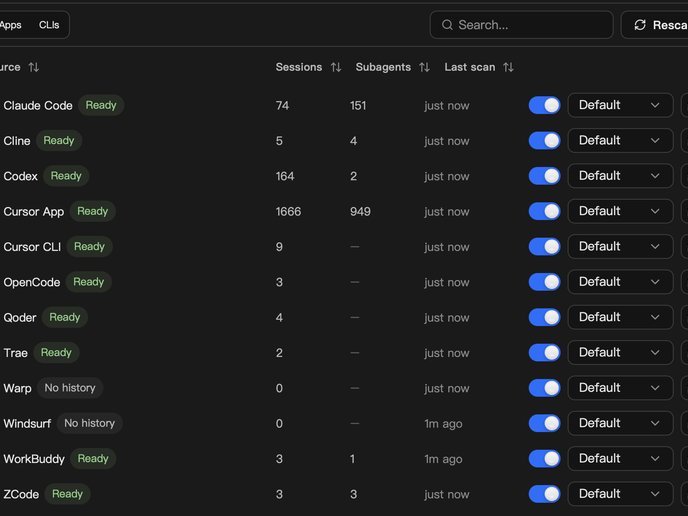688x516 pixels.
Task: Expand WorkBuddy's Default dropdown
Action: (620, 459)
